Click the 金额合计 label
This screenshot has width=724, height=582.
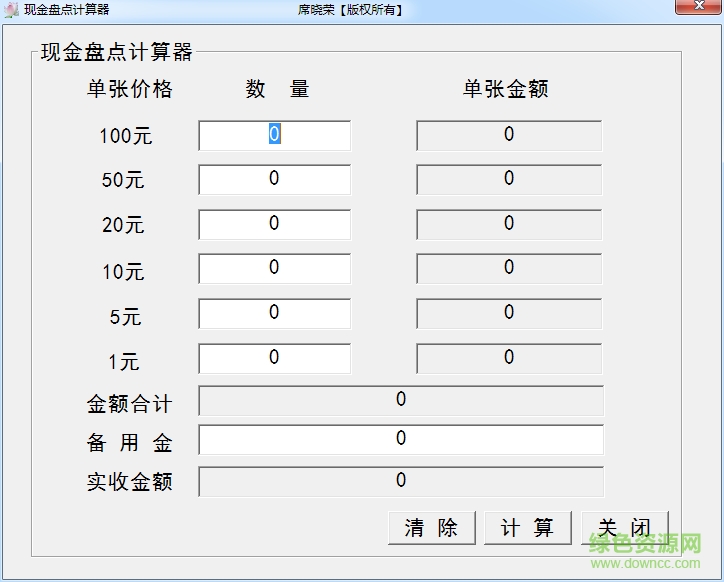(x=130, y=404)
